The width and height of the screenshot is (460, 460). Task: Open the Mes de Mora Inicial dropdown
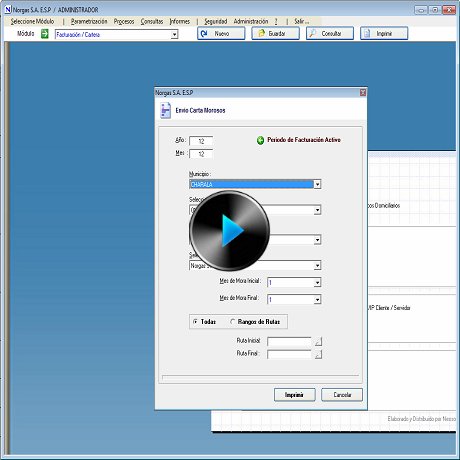317,283
